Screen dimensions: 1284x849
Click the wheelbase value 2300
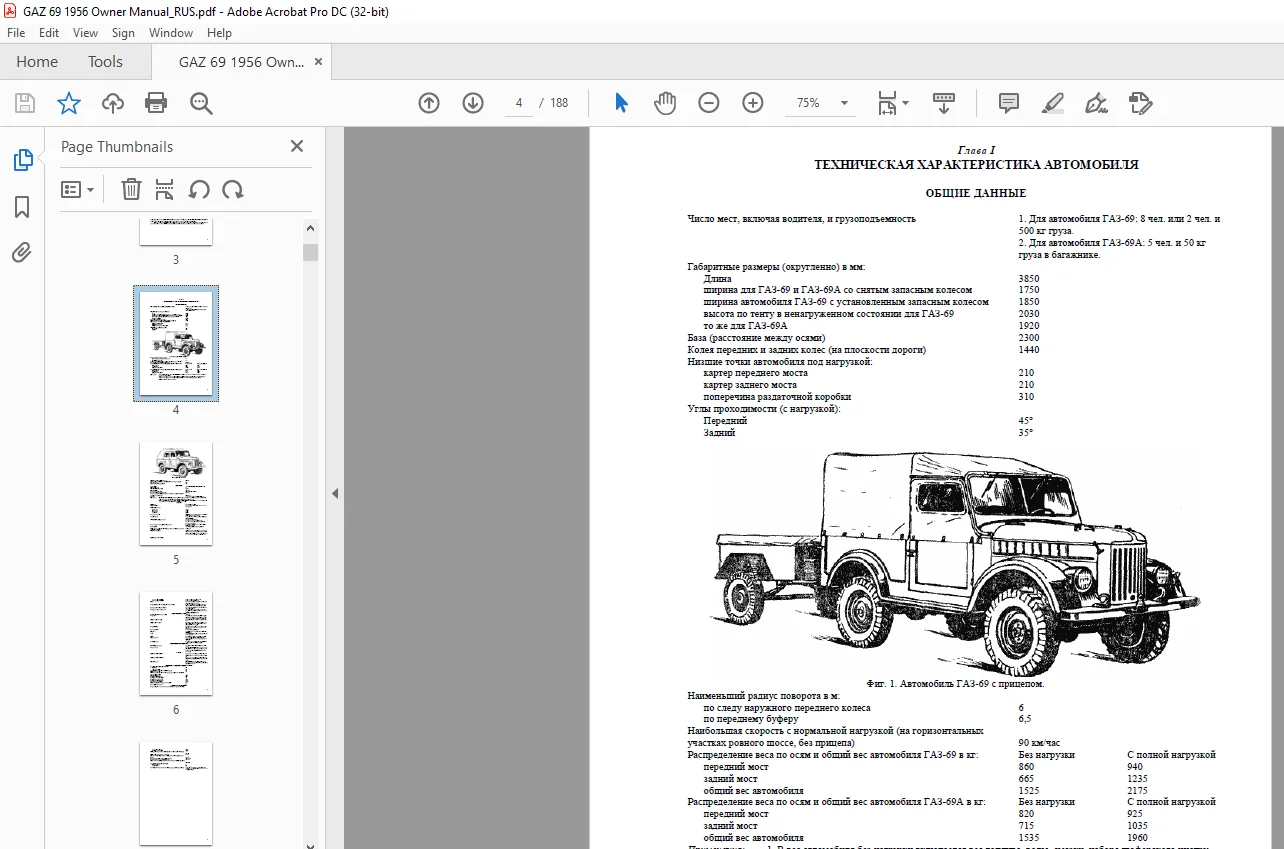tap(1028, 338)
